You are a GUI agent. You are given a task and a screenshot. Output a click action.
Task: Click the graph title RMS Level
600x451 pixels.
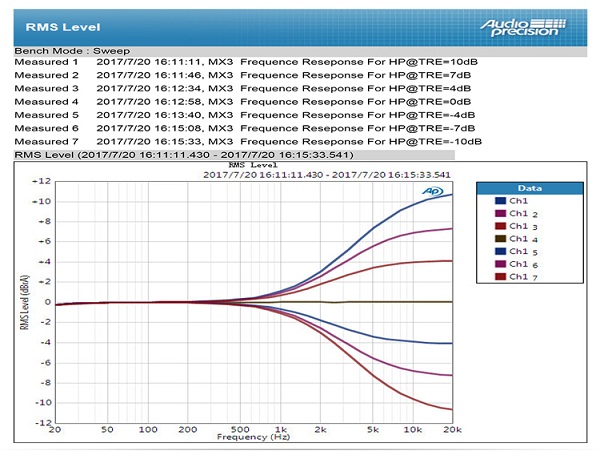point(253,165)
